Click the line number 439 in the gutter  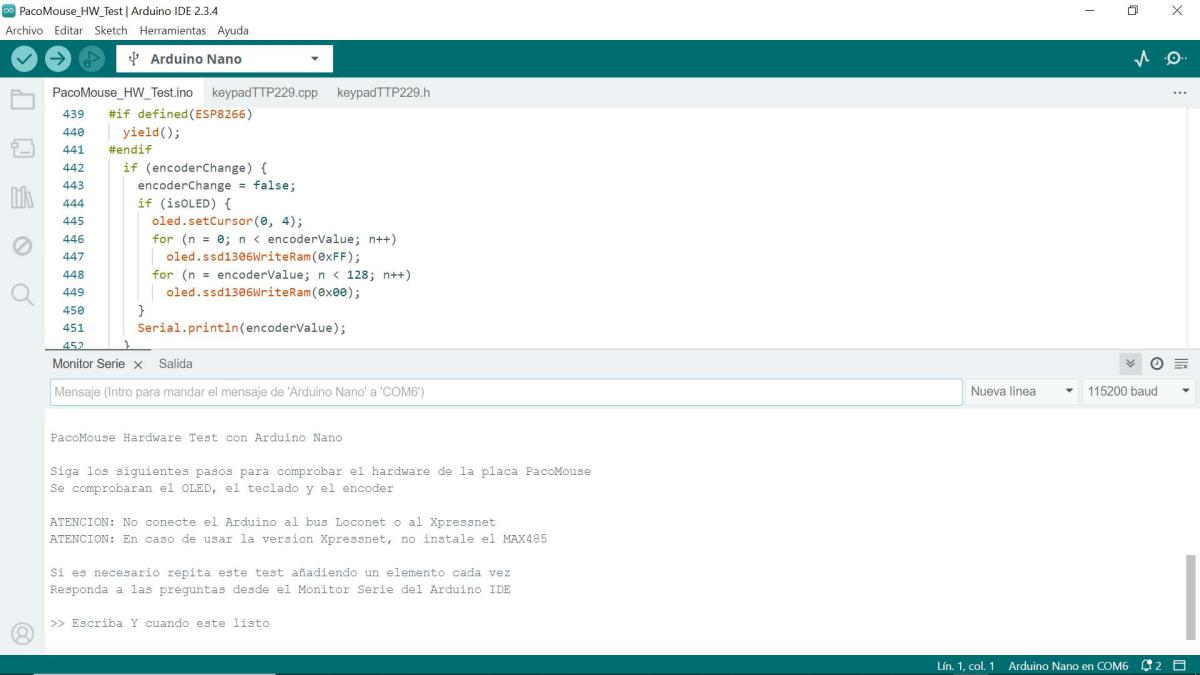73,114
